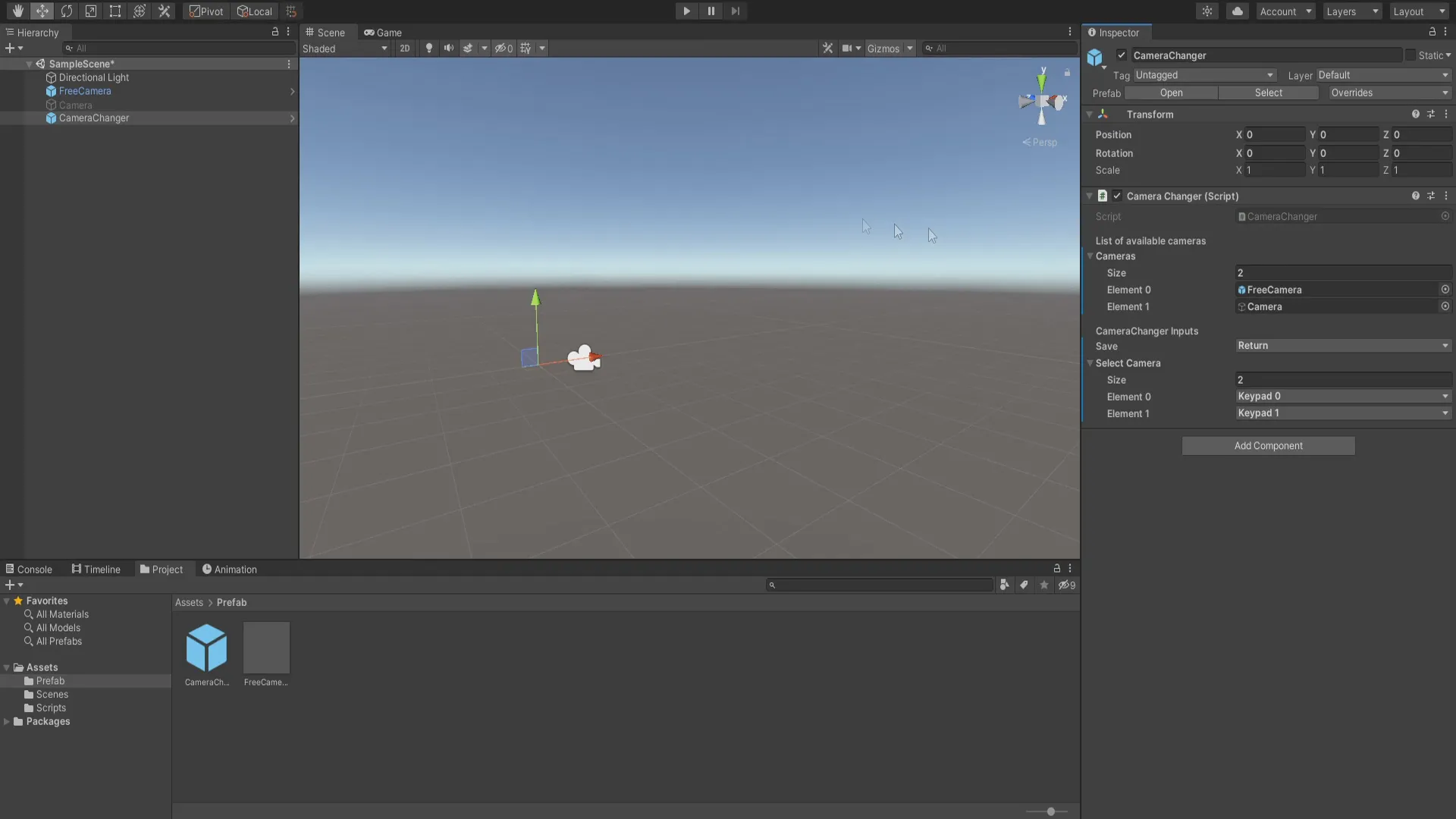Toggle CameraChanger active checkbox
The height and width of the screenshot is (819, 1456).
(1122, 55)
